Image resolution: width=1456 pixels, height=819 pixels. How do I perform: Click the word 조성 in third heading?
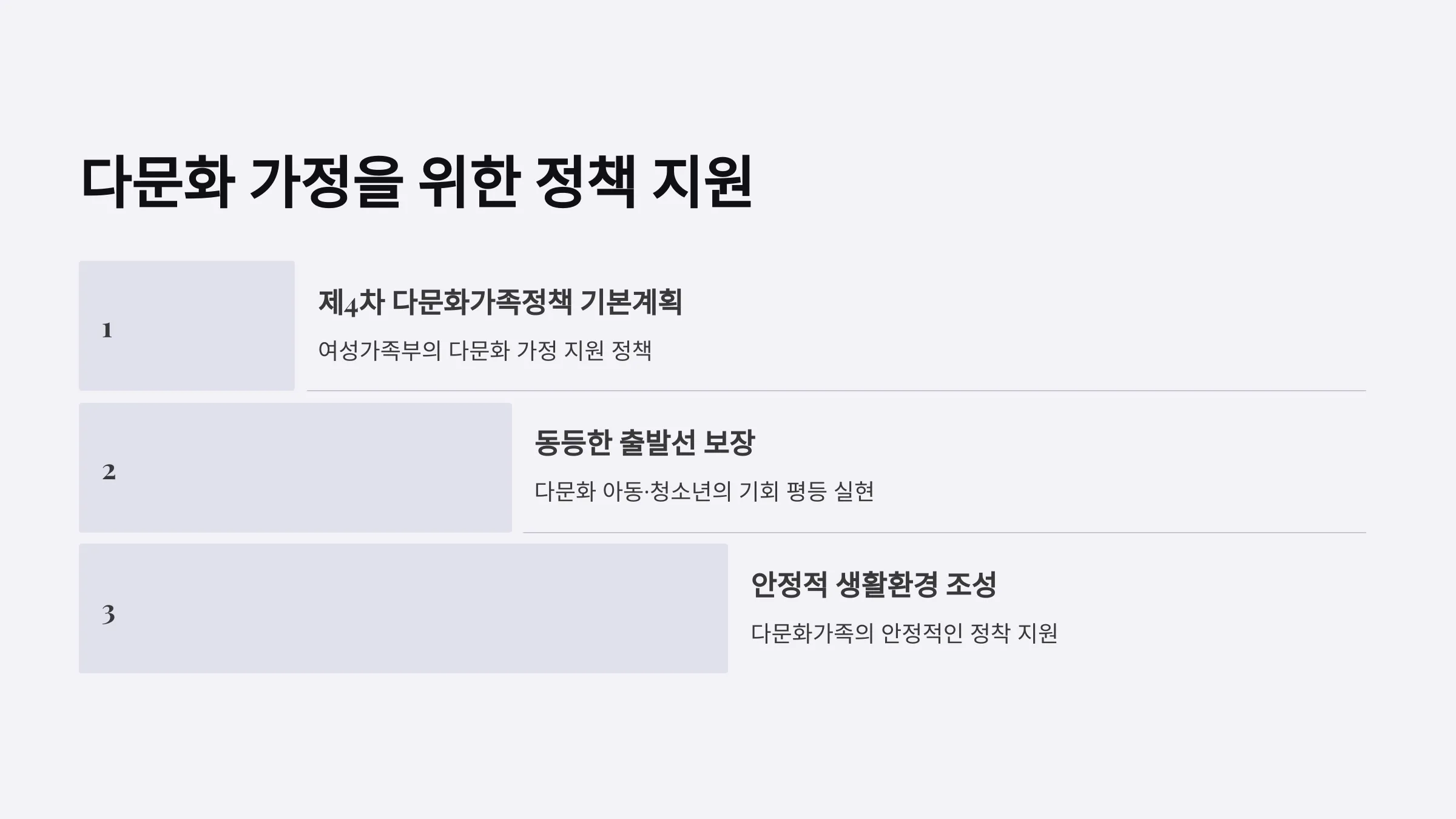tap(971, 585)
